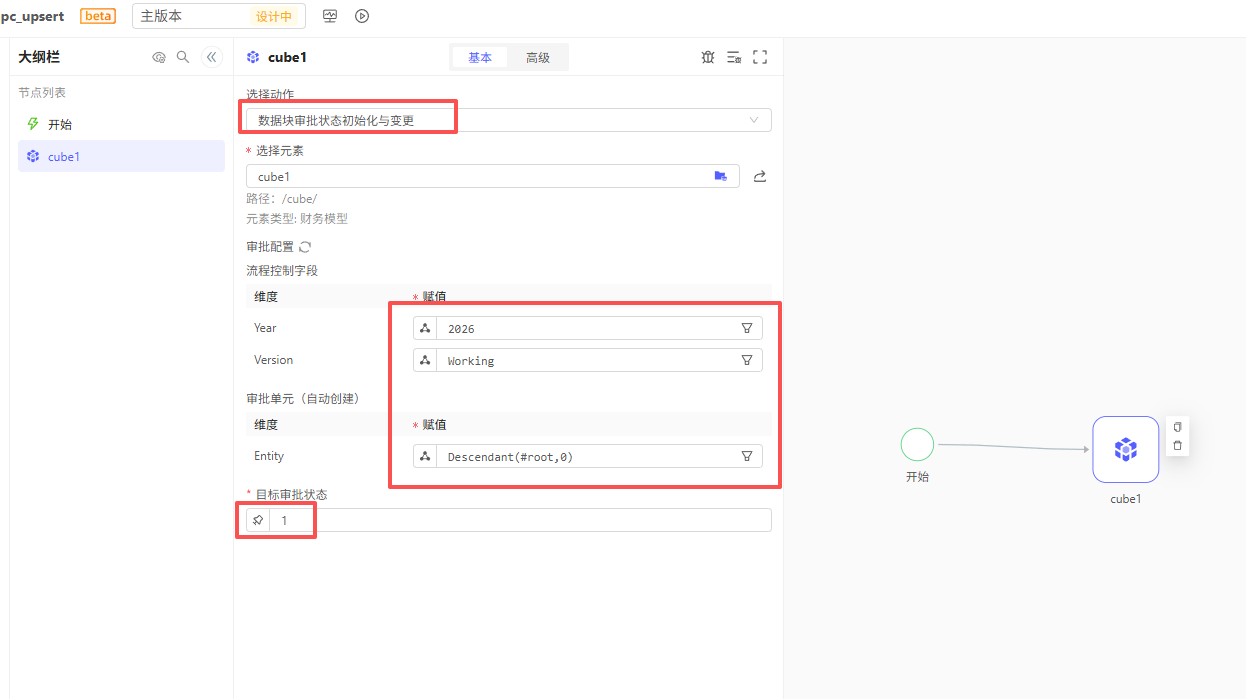The width and height of the screenshot is (1246, 699).
Task: Collapse the outline sidebar with double chevron
Action: pos(211,57)
